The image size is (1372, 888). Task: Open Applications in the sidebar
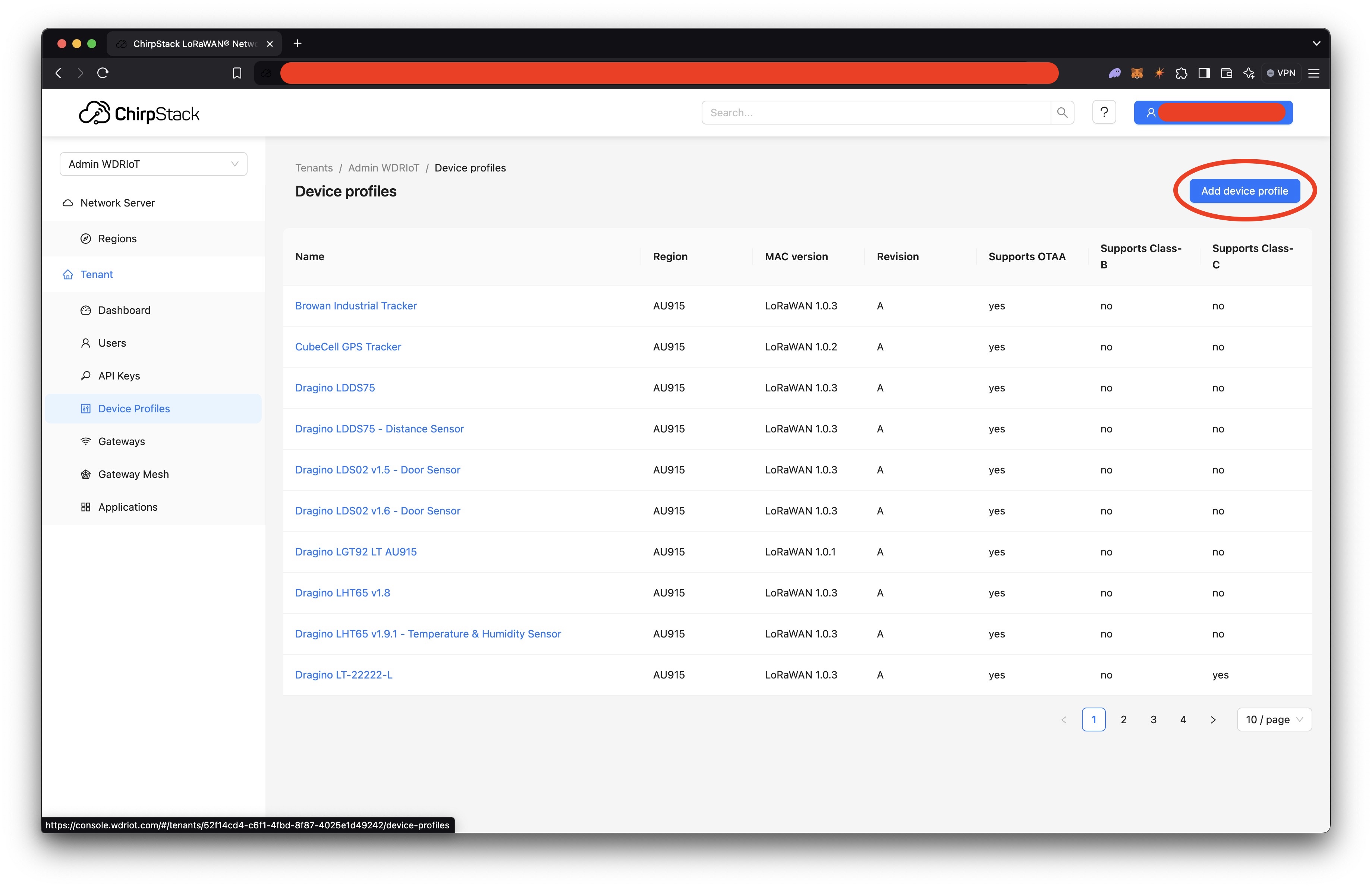pos(154,507)
